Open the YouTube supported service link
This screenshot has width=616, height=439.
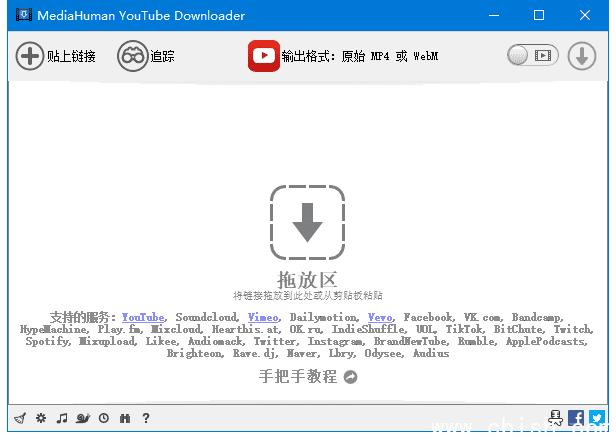(143, 317)
